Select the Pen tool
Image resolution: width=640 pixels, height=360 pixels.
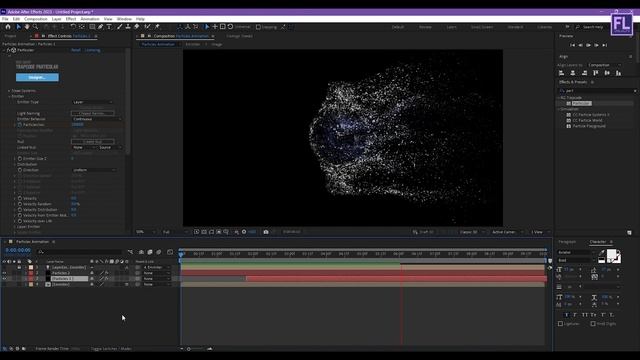pyautogui.click(x=100, y=27)
